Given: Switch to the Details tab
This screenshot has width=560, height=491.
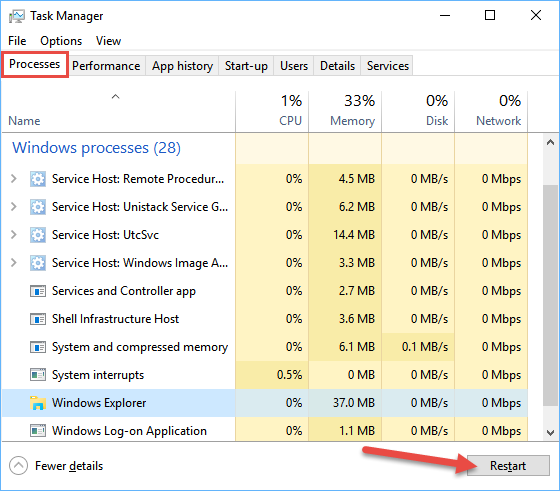Looking at the screenshot, I should click(x=337, y=66).
